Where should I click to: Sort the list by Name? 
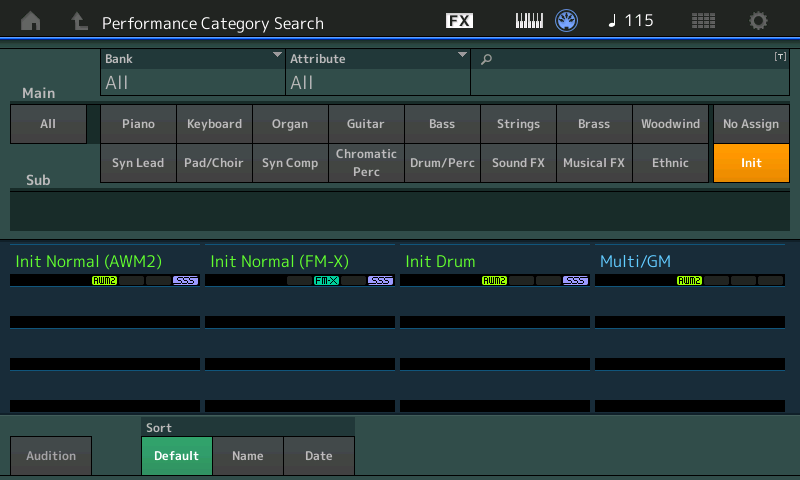tap(248, 456)
